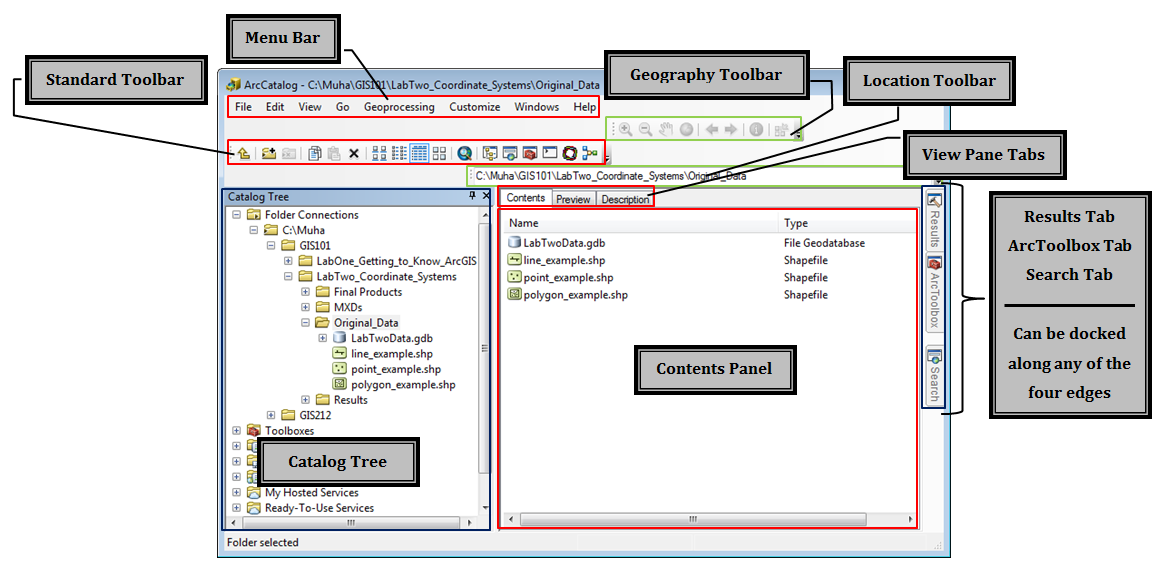
Task: Expand the GIS212 folder node
Action: point(271,415)
